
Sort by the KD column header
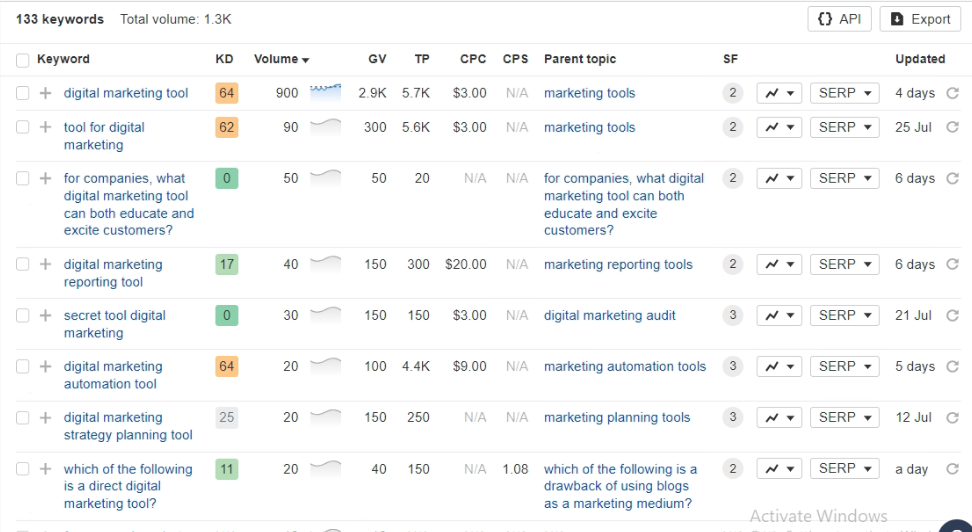(x=224, y=59)
